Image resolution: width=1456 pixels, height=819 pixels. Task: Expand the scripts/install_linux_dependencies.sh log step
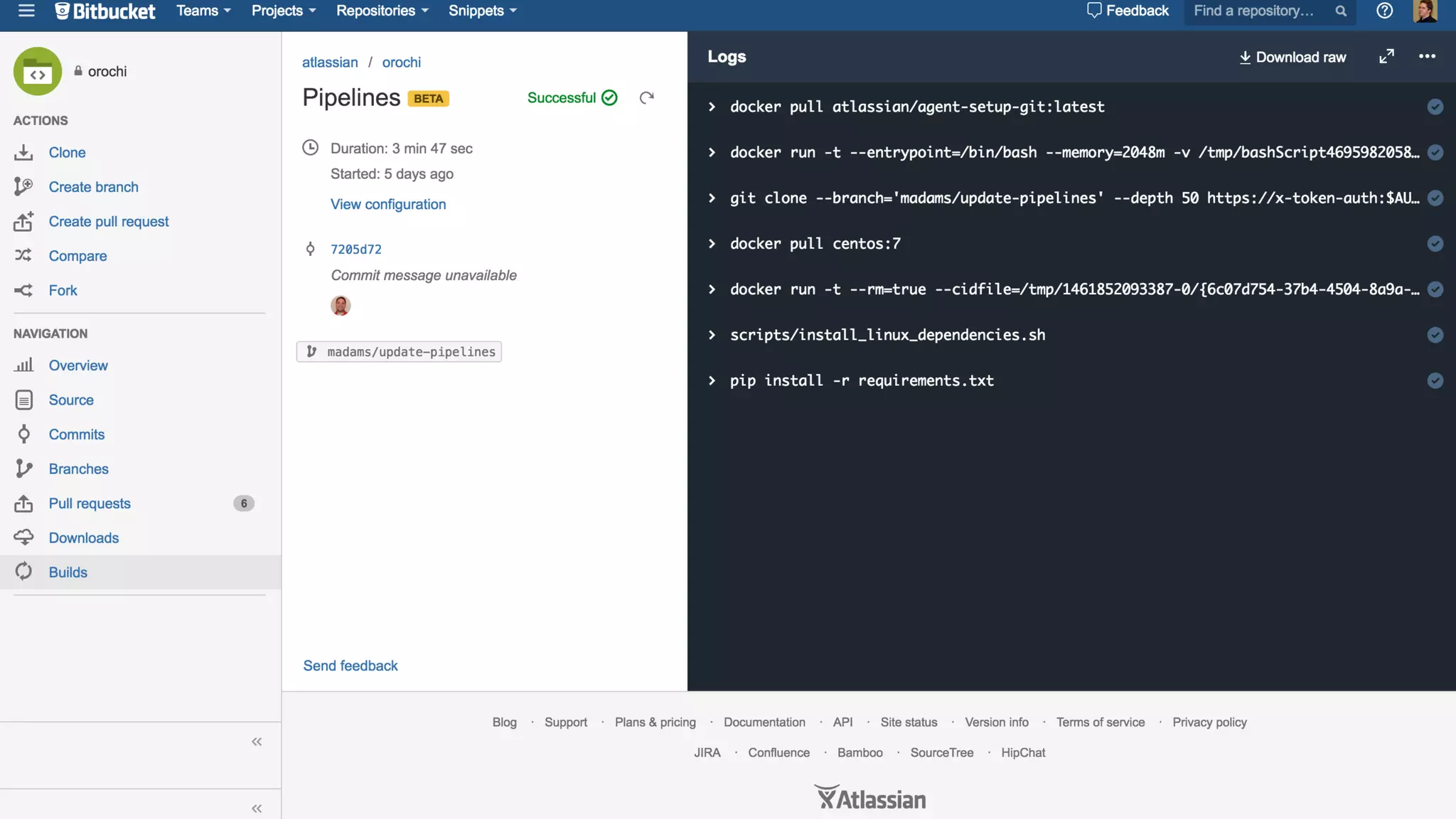coord(712,335)
